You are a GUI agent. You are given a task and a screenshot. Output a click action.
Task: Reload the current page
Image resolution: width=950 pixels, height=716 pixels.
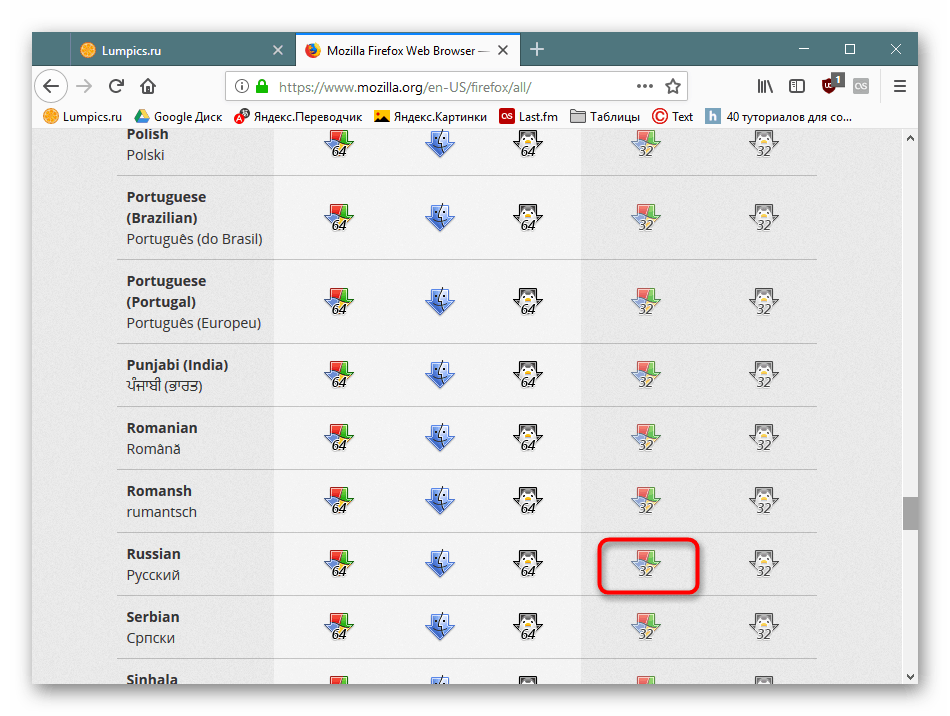[x=116, y=86]
